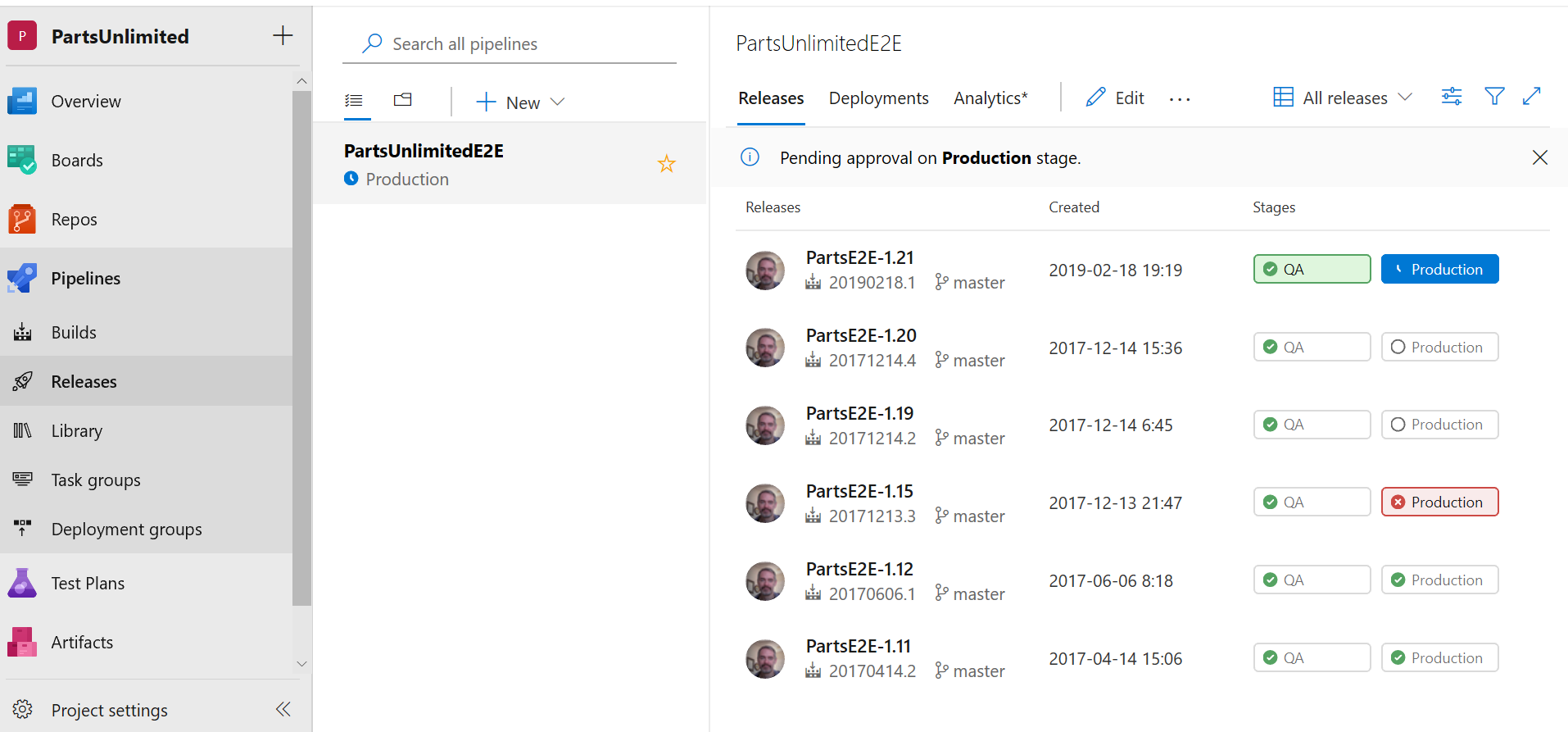Open the release filter funnel icon
1568x732 pixels.
coord(1494,97)
